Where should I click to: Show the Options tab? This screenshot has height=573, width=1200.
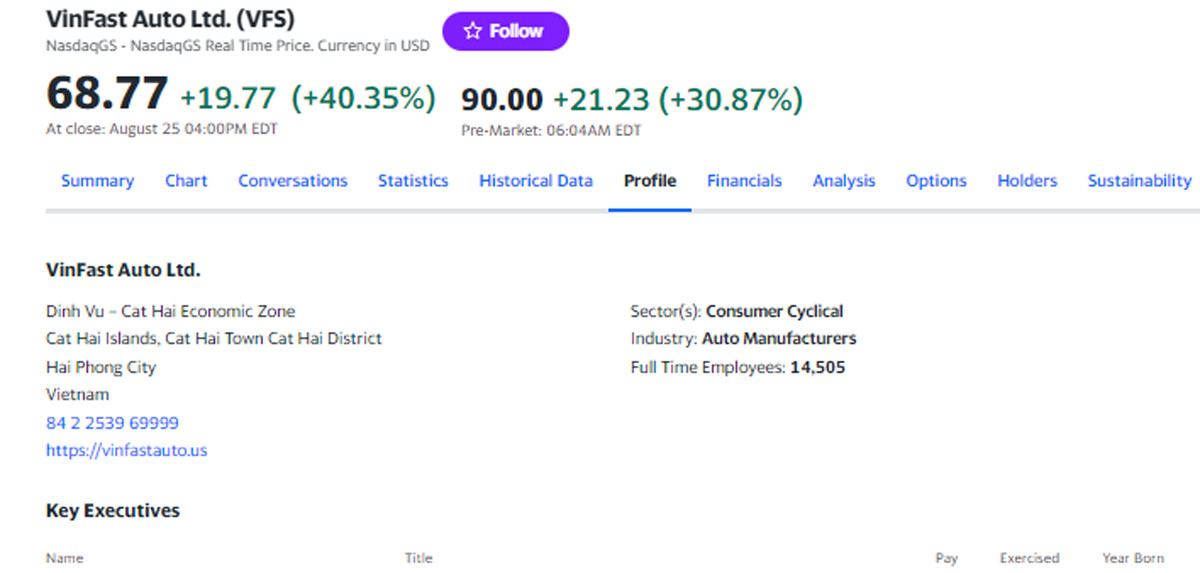[x=936, y=181]
